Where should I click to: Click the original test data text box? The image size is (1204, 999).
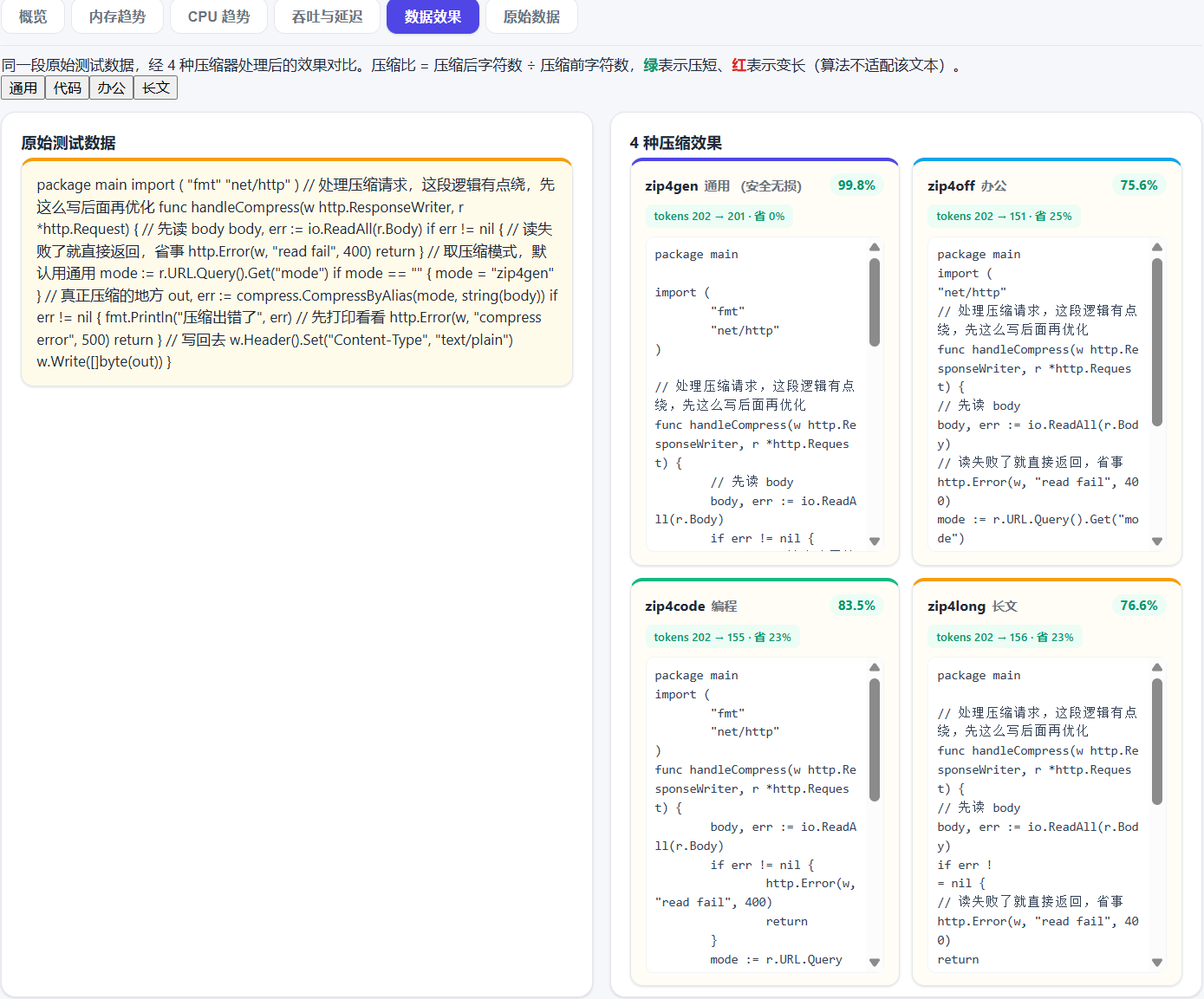click(x=296, y=273)
